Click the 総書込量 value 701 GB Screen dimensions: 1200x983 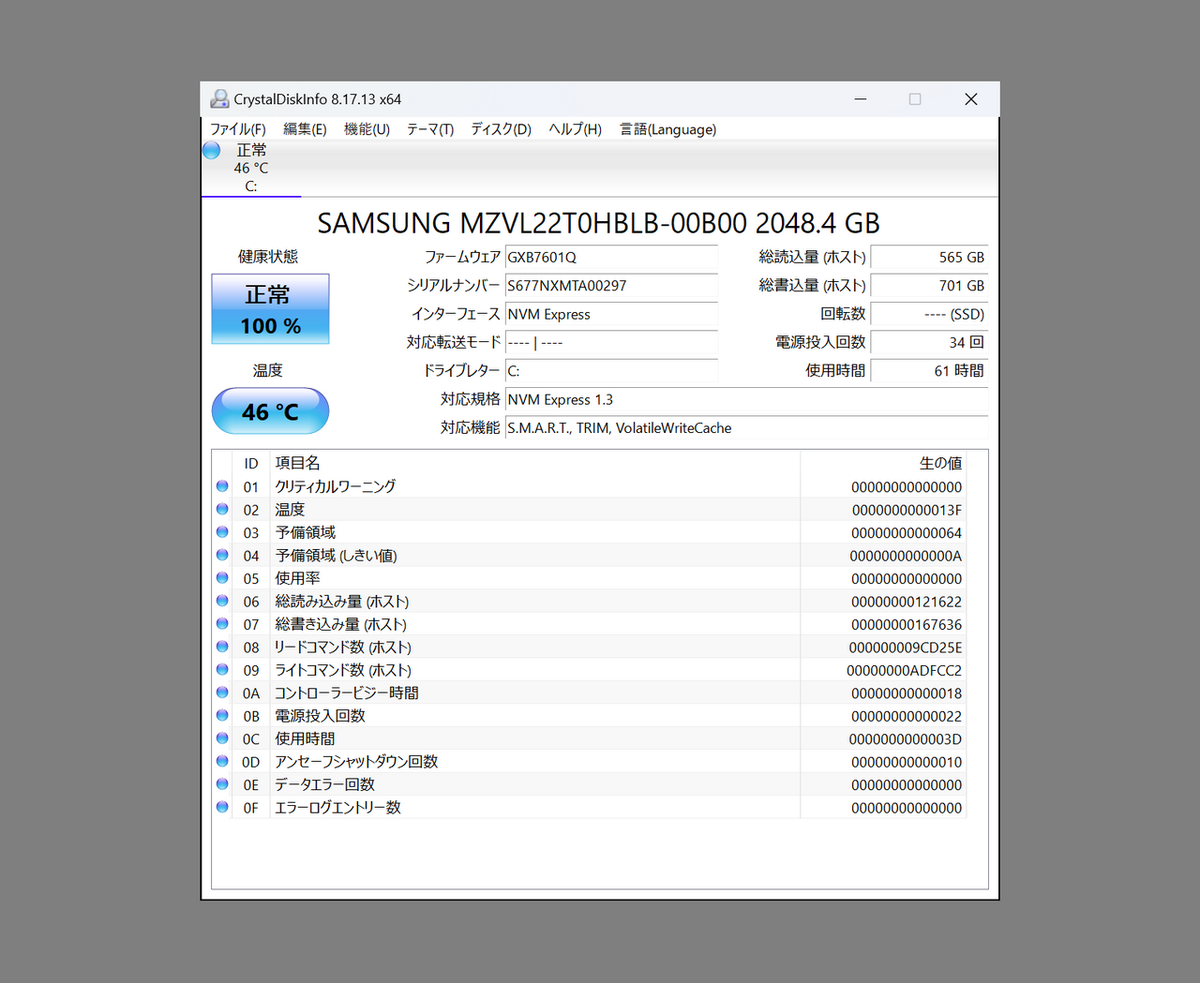(x=929, y=285)
